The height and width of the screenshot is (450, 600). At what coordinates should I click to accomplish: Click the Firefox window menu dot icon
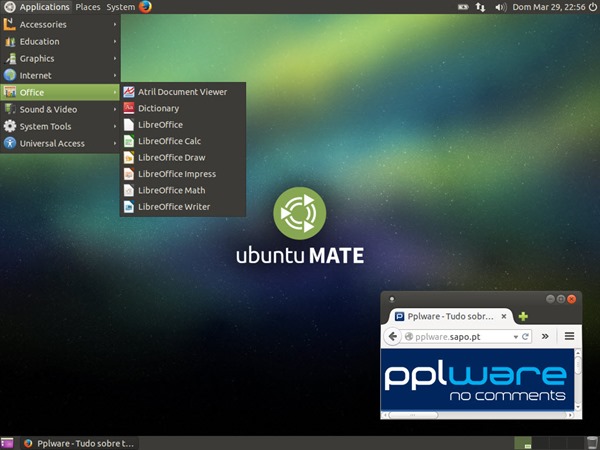point(391,299)
